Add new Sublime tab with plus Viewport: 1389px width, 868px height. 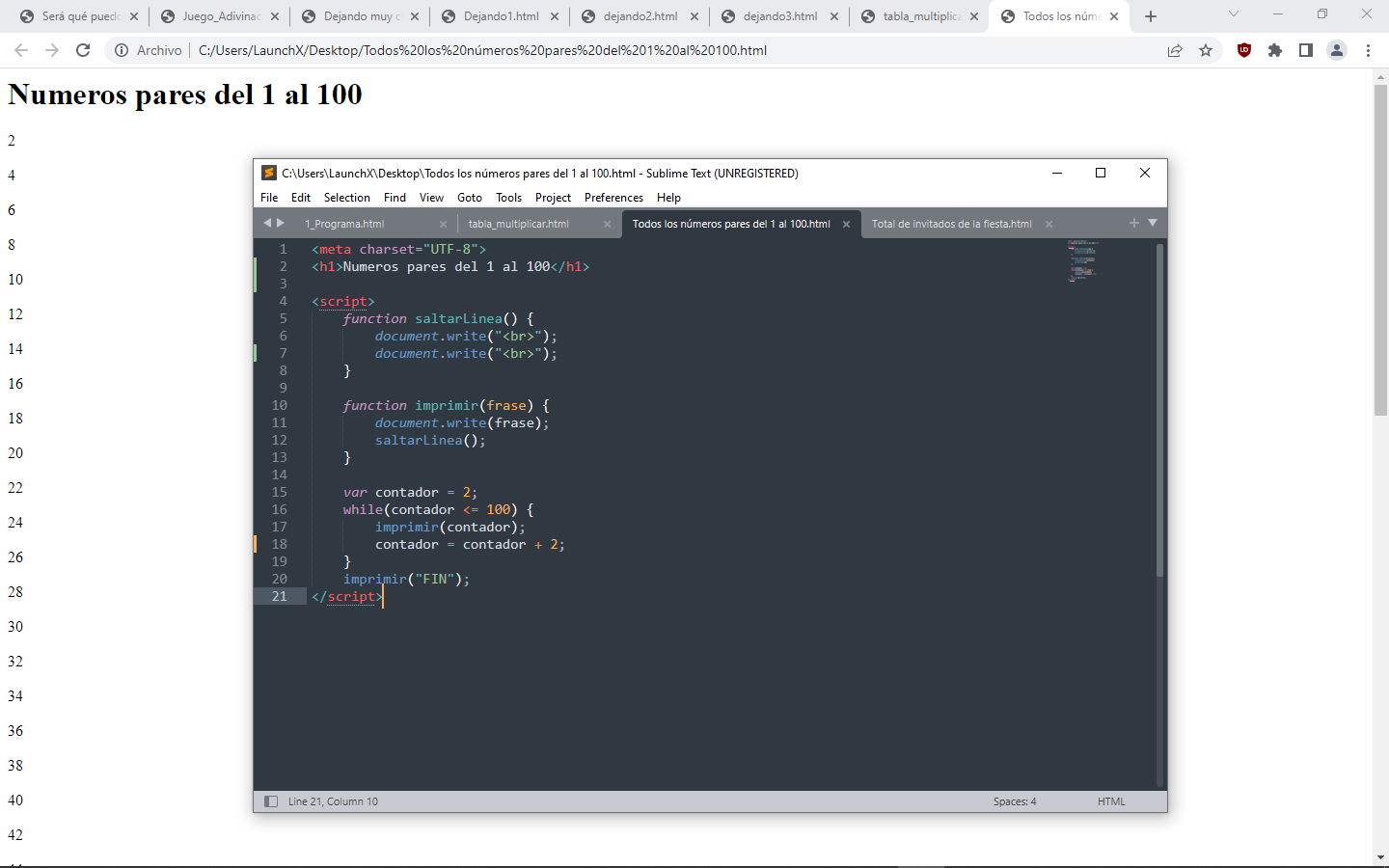tap(1134, 223)
